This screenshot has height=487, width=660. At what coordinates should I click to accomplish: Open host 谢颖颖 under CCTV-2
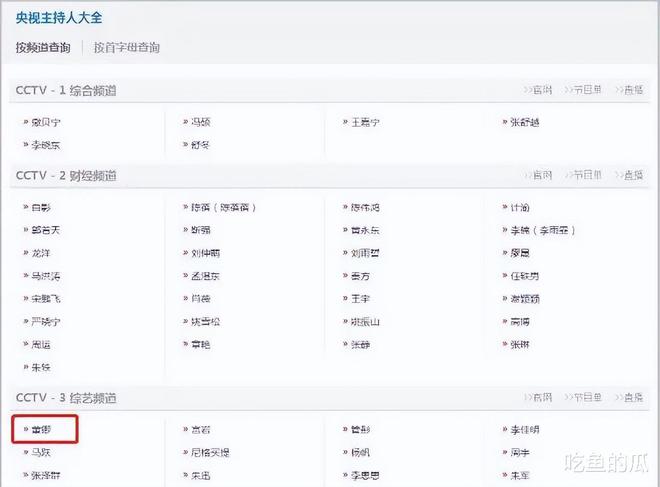pyautogui.click(x=525, y=299)
